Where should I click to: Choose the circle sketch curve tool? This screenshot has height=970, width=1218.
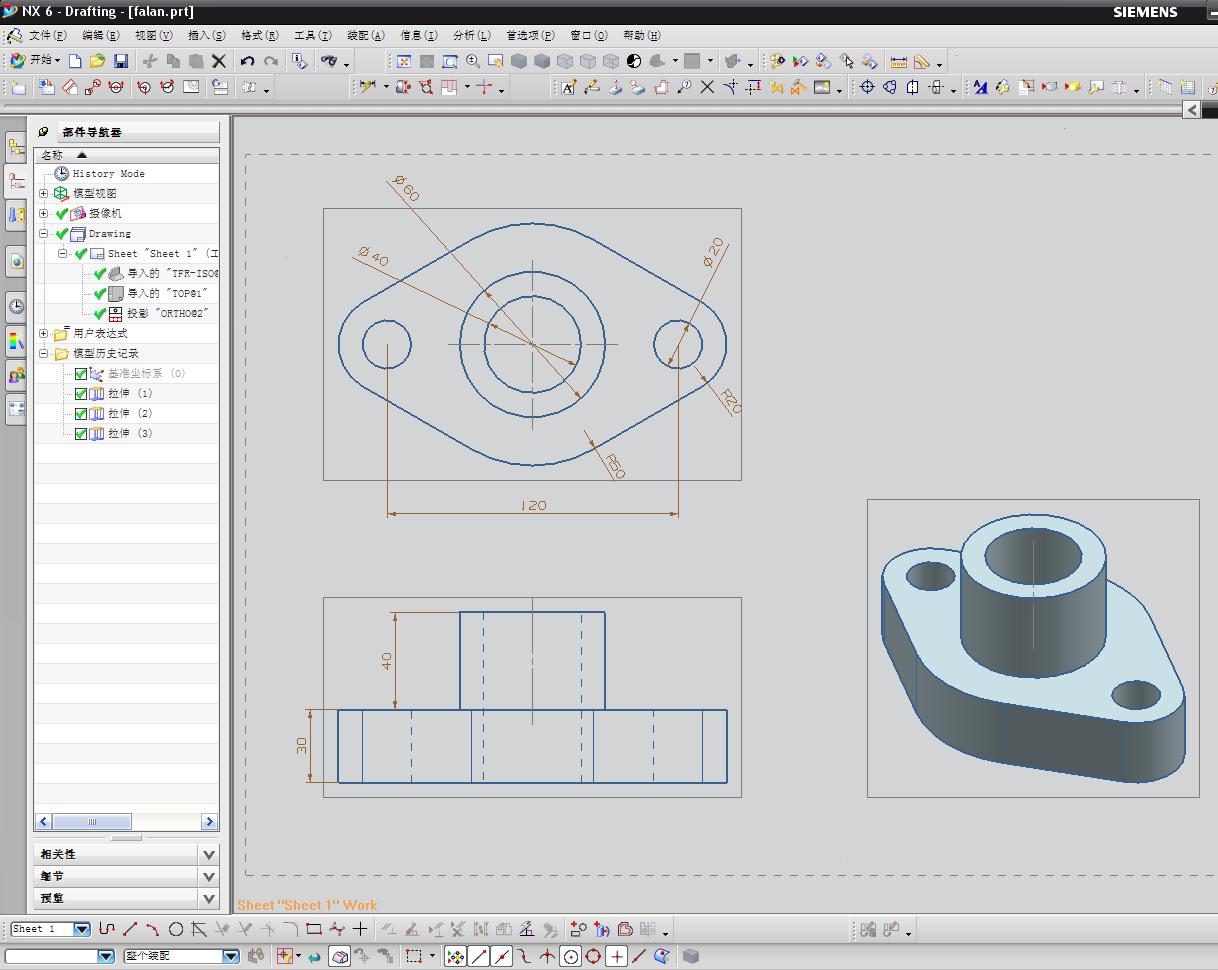point(175,929)
